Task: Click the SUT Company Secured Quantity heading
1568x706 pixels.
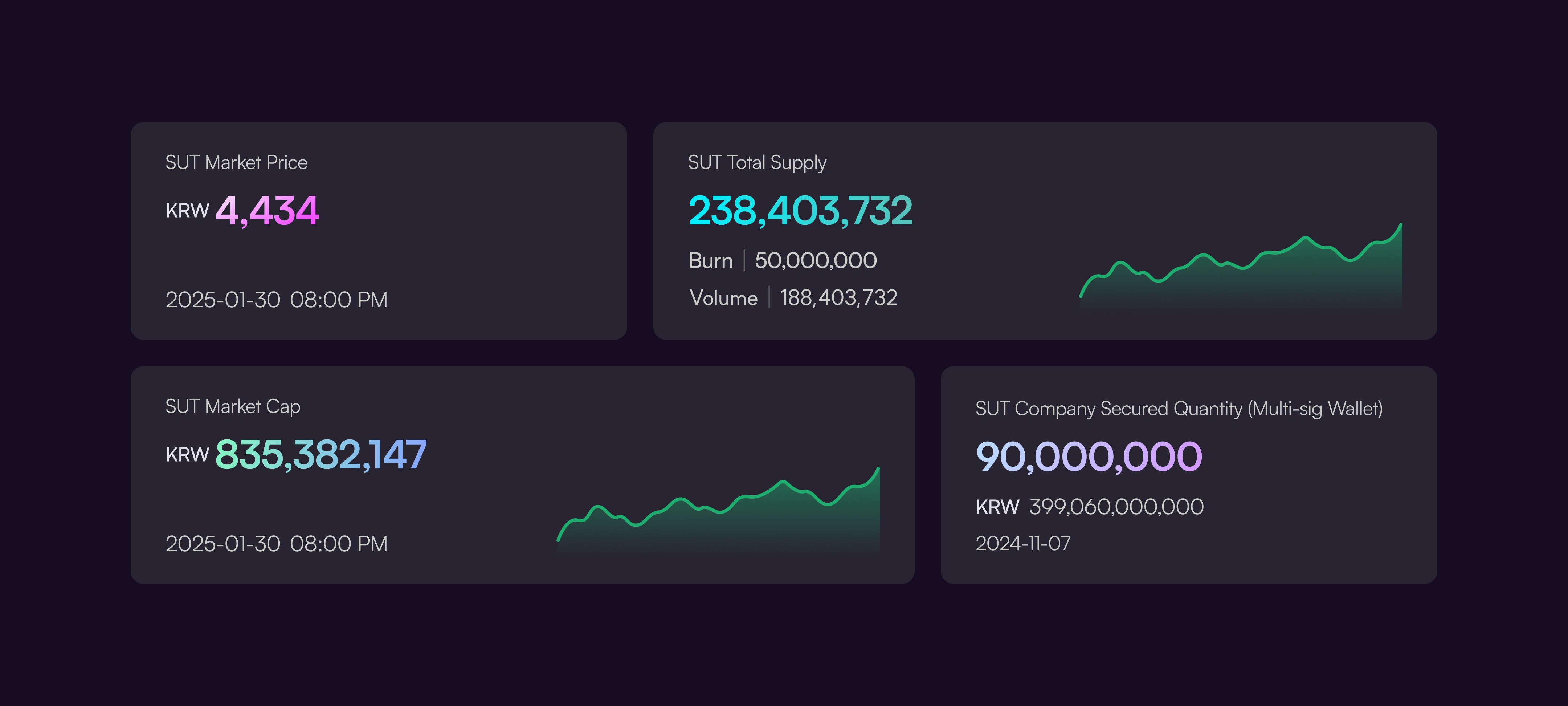Action: (x=1179, y=409)
